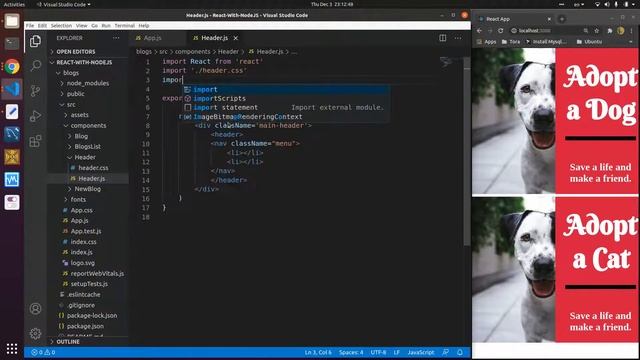Viewport: 640px width, 360px height.
Task: Open editor More Actions ellipsis
Action: 458,38
